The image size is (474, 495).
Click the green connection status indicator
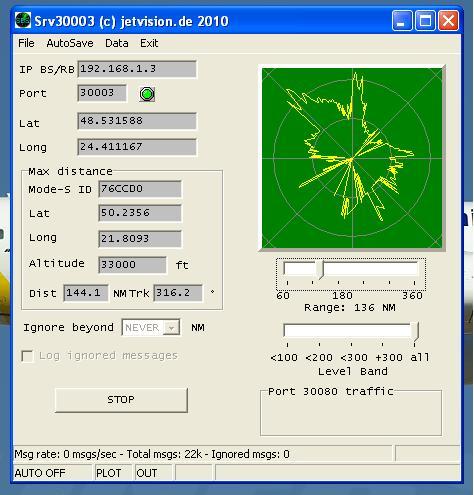point(147,94)
